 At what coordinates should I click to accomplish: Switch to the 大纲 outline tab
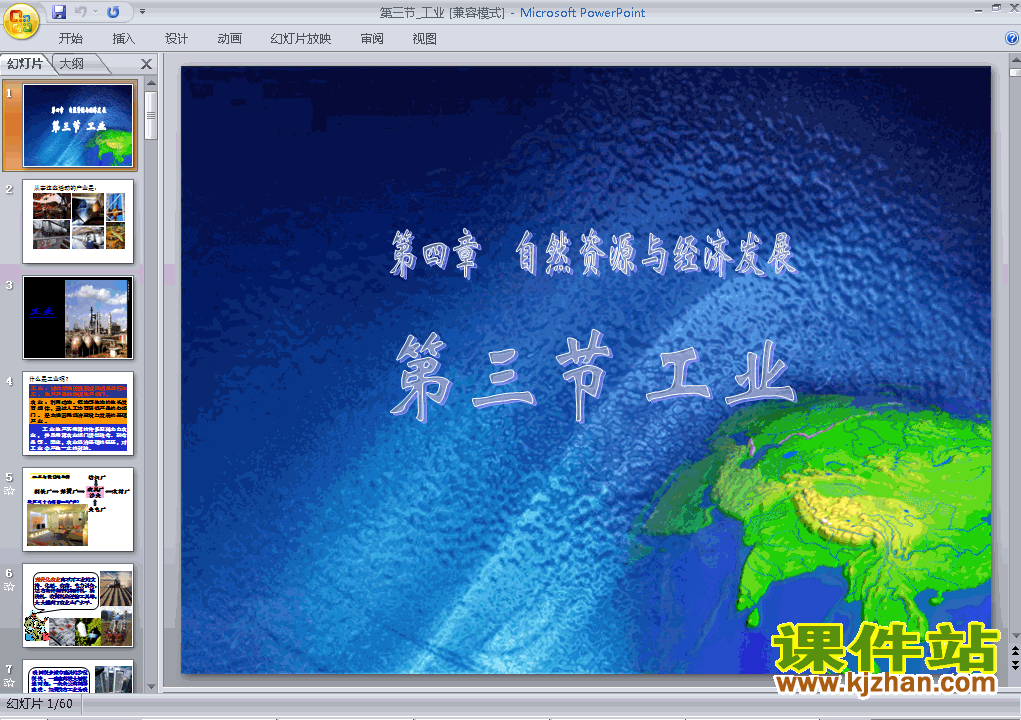[x=72, y=63]
